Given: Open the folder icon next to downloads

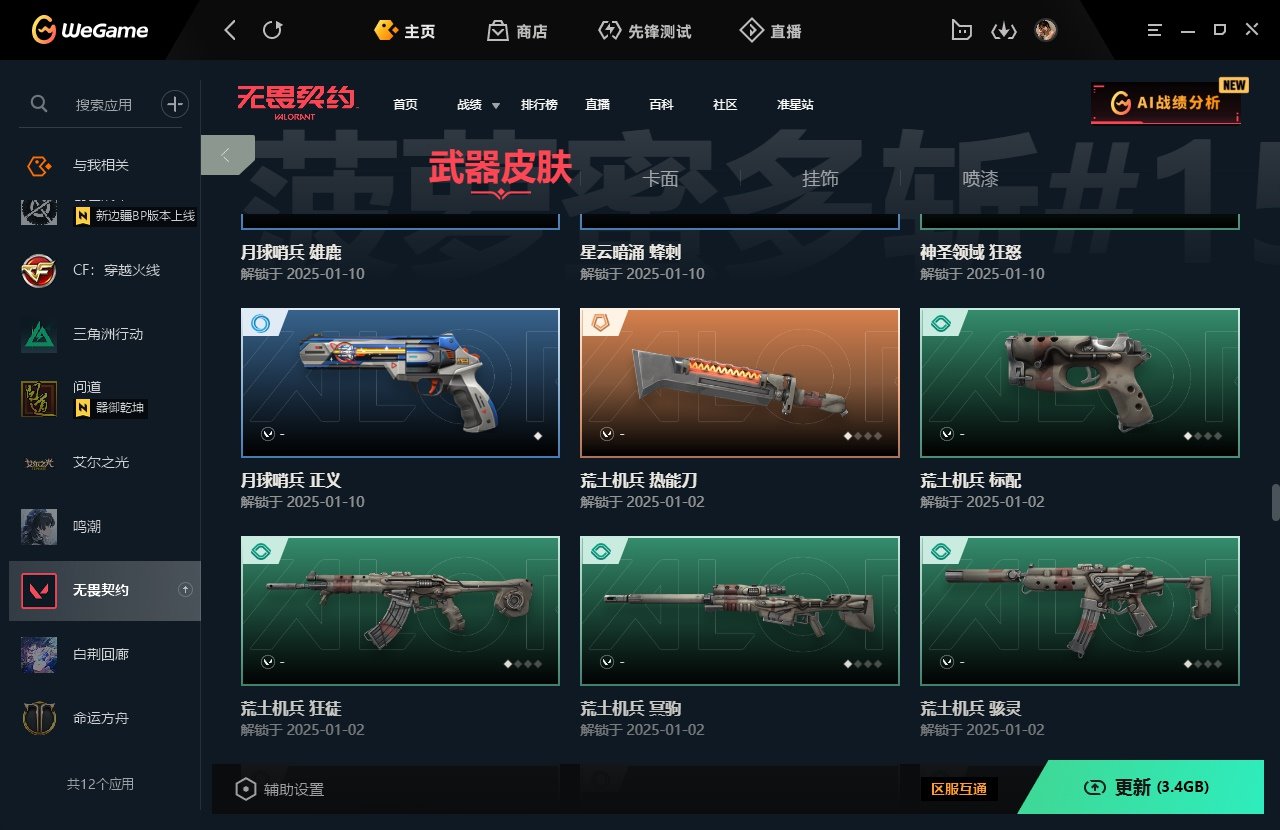Looking at the screenshot, I should [x=961, y=31].
